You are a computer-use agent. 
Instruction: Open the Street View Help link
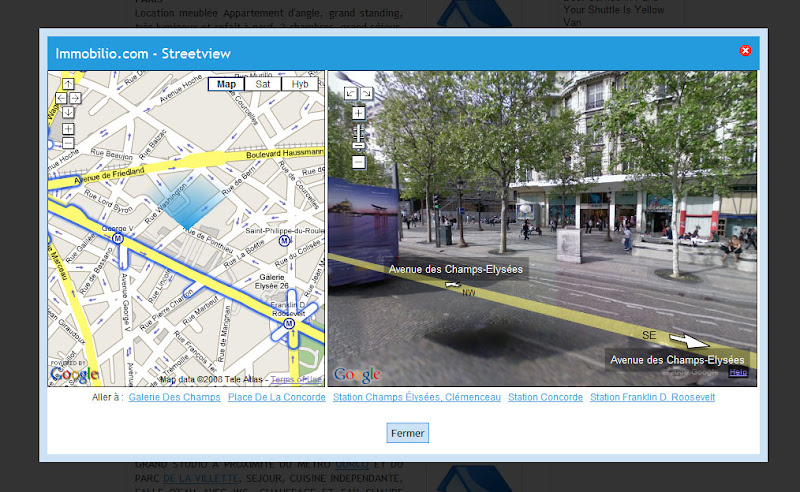pos(738,372)
